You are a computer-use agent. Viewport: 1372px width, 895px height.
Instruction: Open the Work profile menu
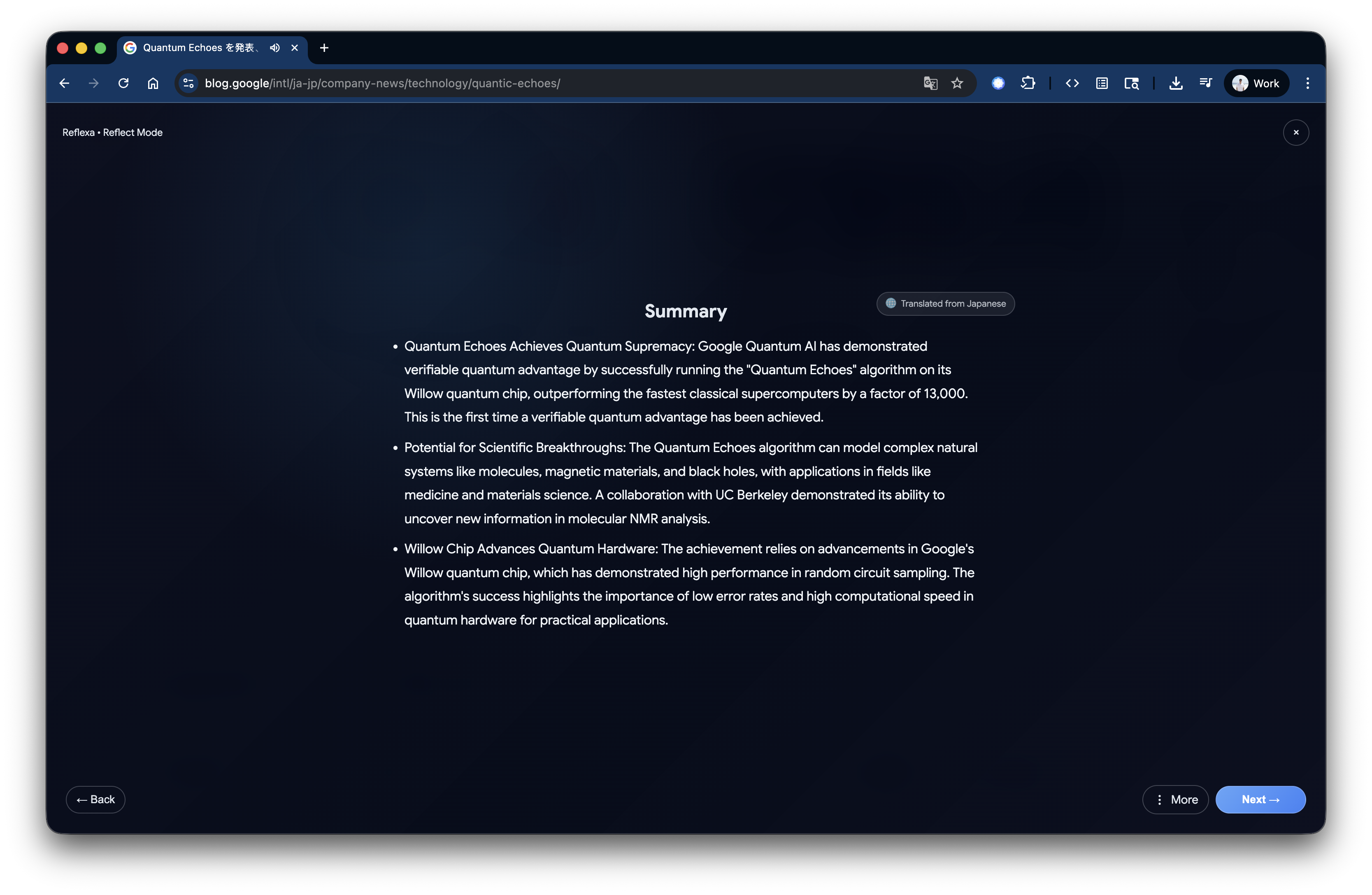[1256, 83]
